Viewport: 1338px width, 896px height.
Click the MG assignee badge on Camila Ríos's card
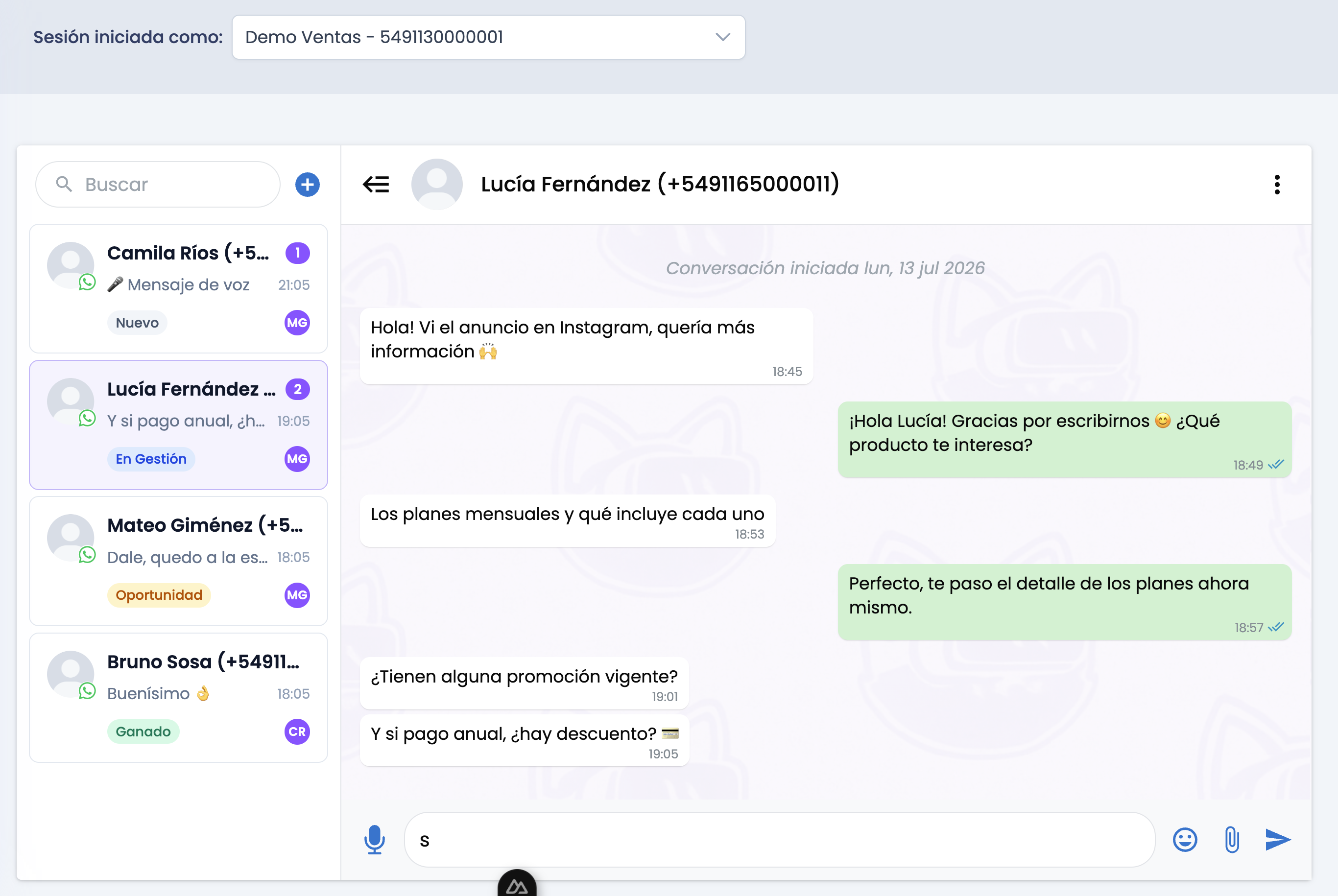pos(297,323)
